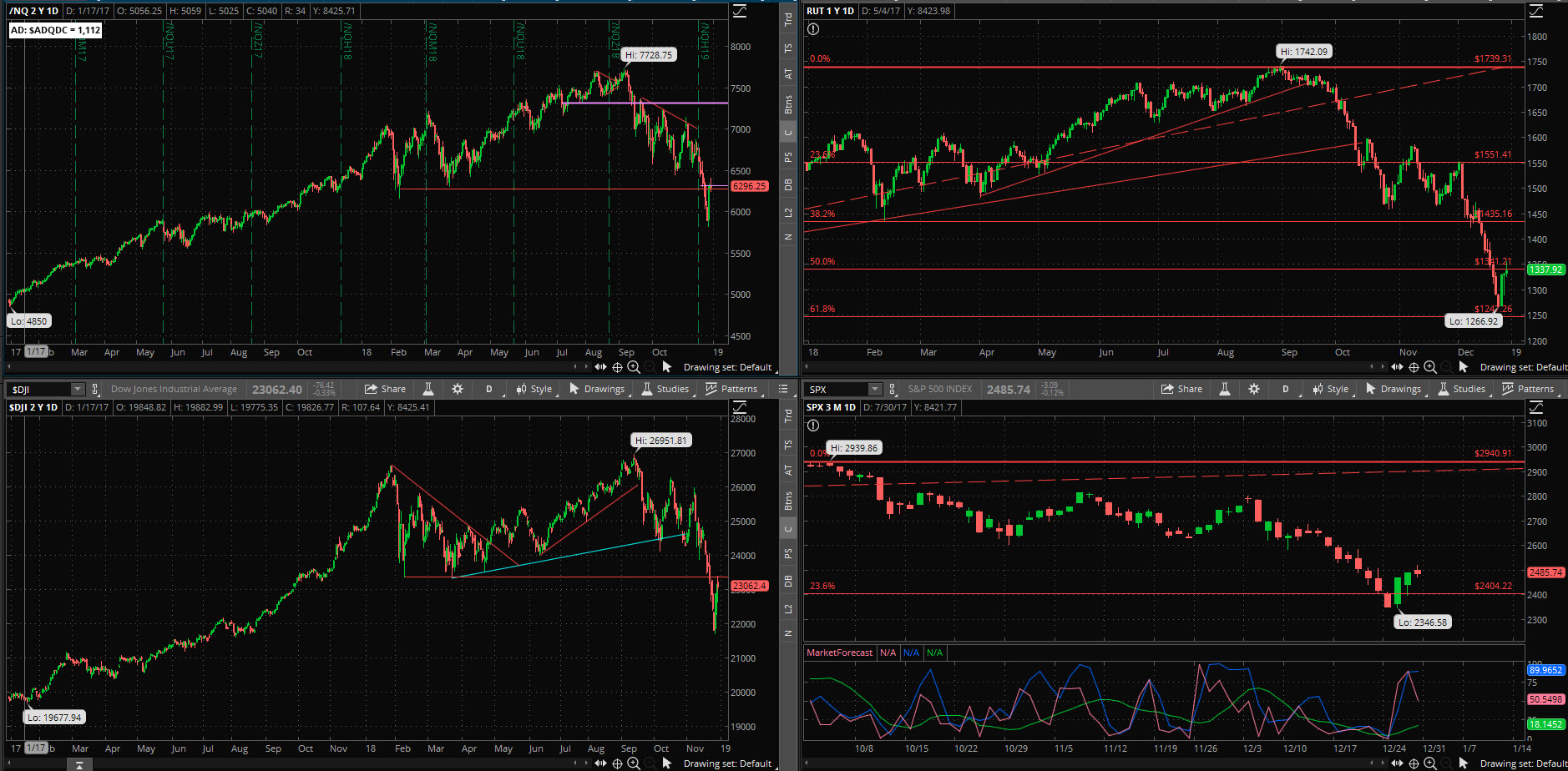Click the $DJI chart crosshair pan icon
The image size is (1568, 771).
618,763
